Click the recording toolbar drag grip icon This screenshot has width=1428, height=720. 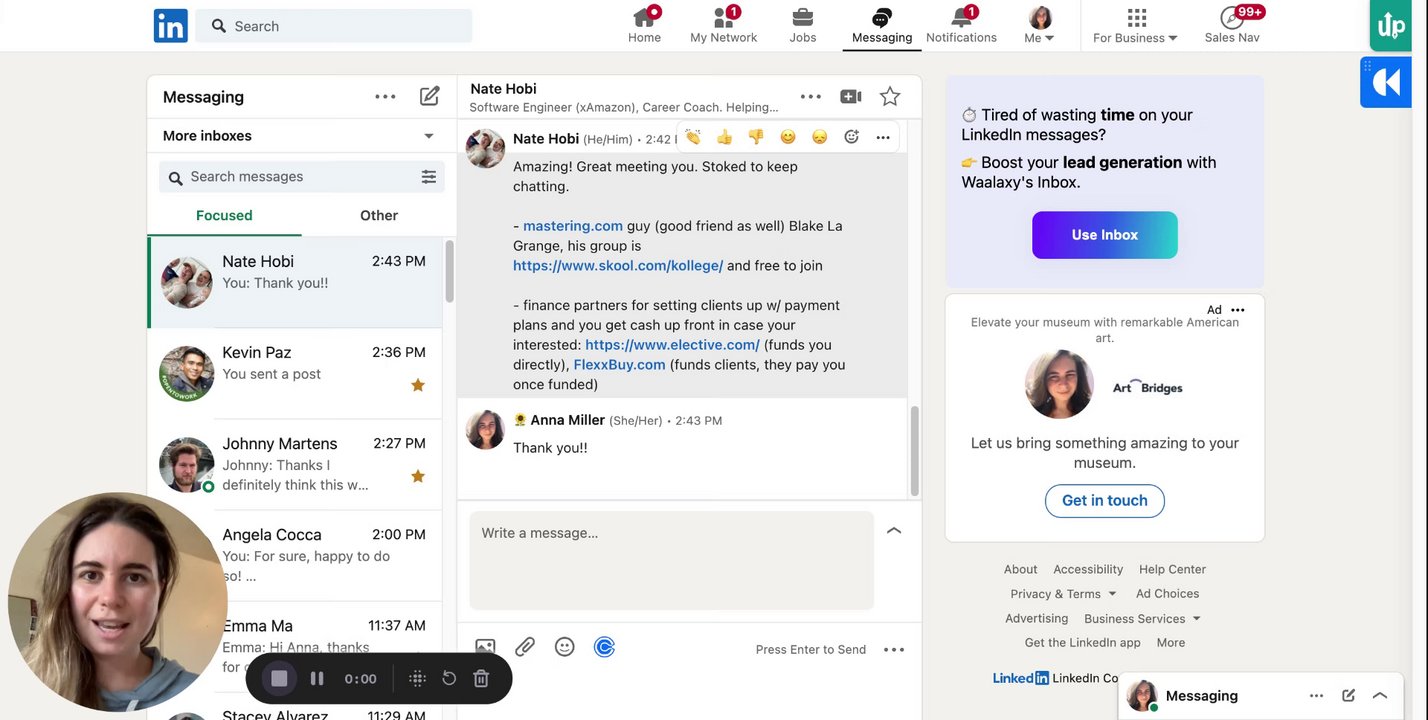(418, 679)
